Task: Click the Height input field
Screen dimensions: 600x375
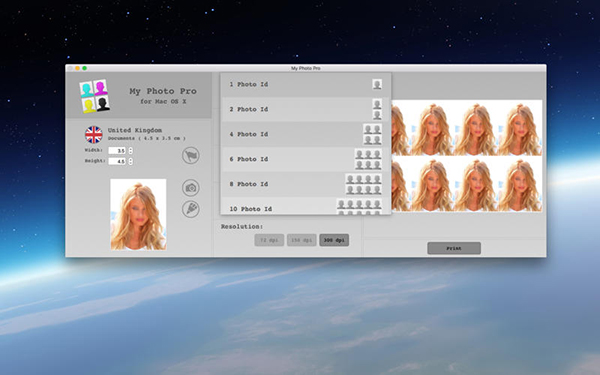Action: coord(117,161)
